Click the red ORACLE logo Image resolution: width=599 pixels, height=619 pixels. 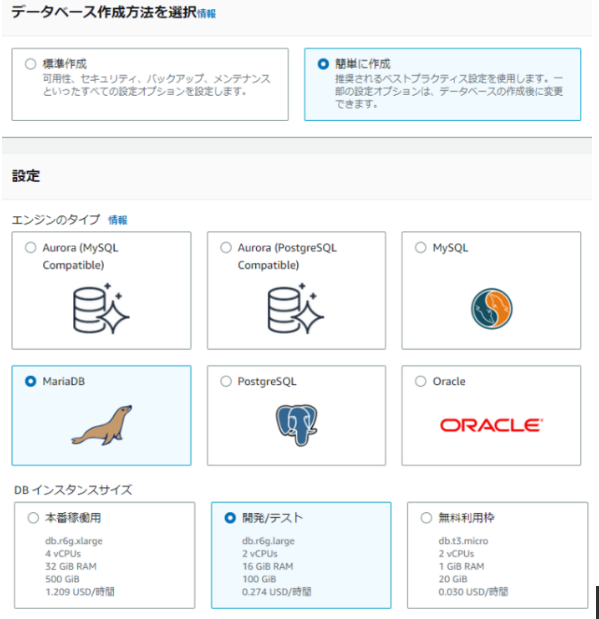(x=492, y=425)
